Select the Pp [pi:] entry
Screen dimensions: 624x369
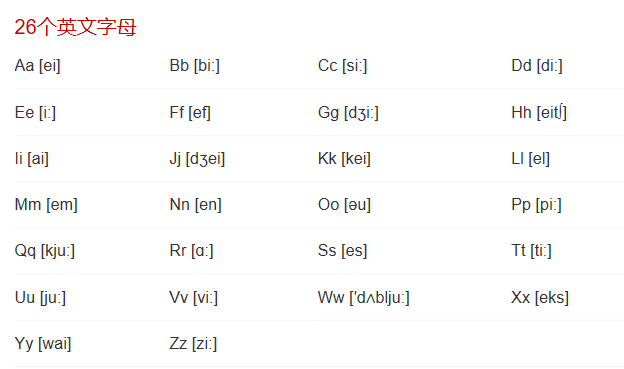tap(536, 205)
